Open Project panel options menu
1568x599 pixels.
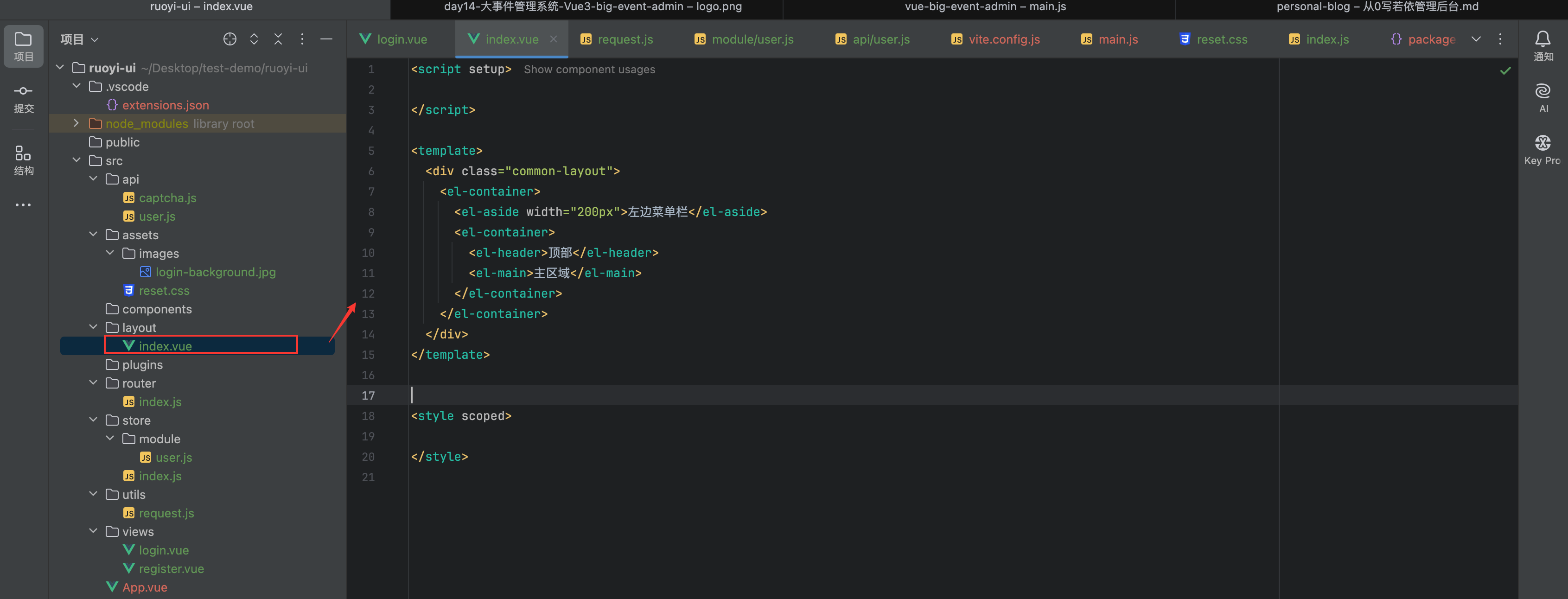point(302,39)
